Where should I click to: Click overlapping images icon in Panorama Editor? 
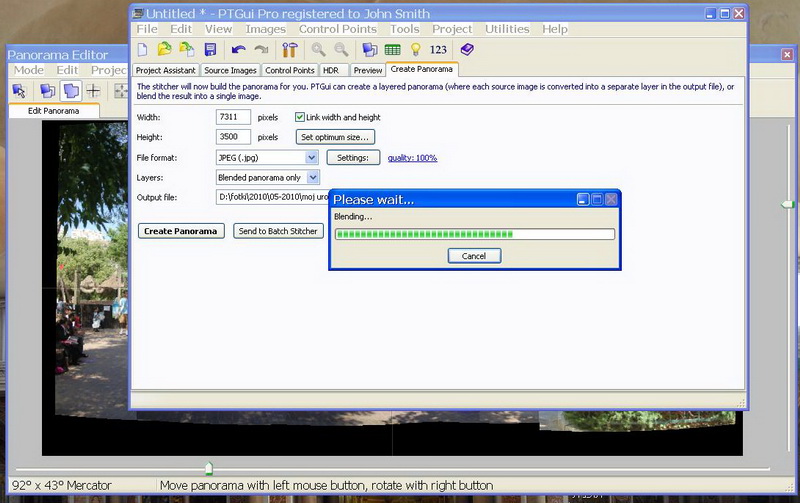47,91
